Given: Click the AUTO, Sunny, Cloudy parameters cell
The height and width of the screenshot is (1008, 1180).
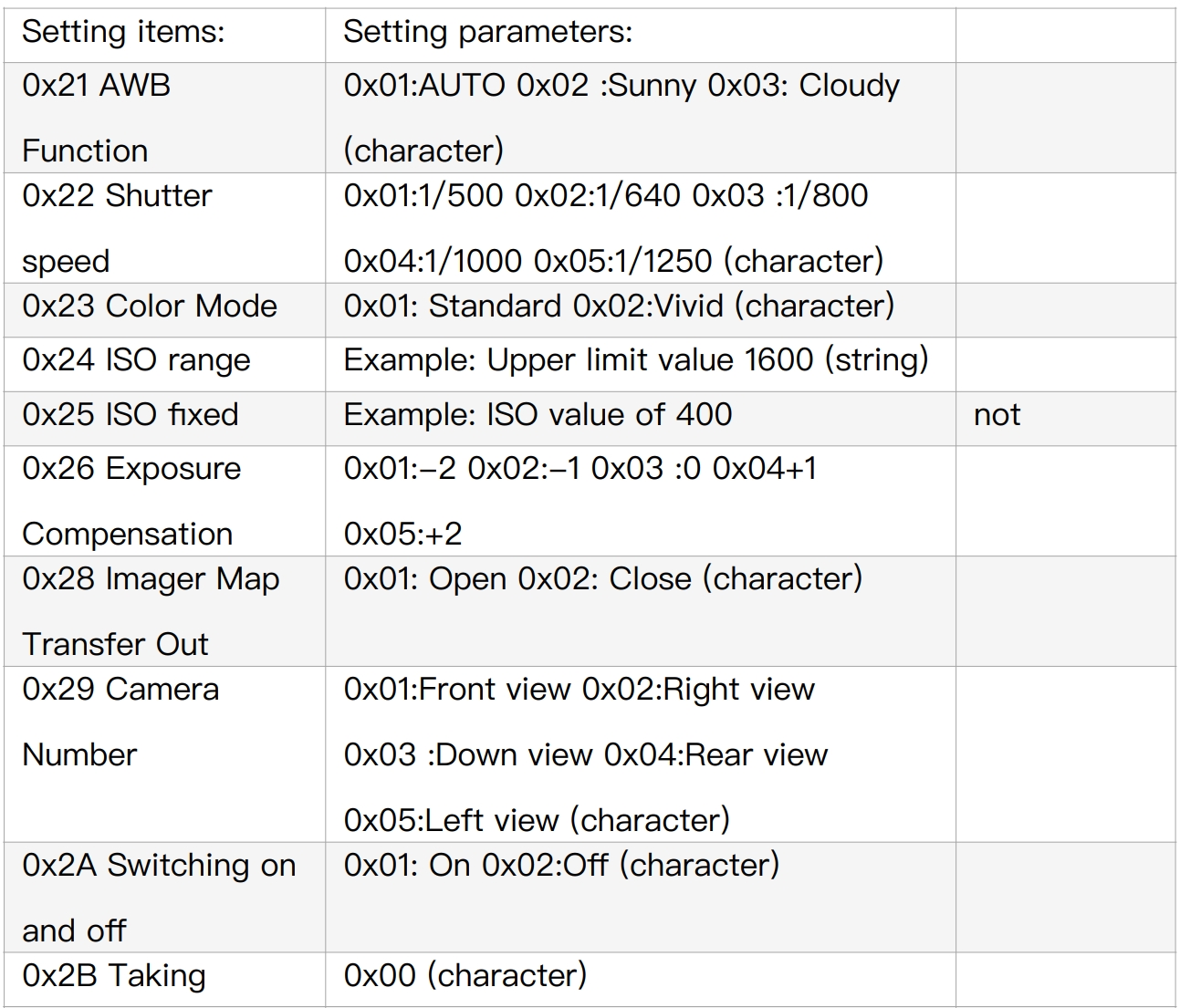Looking at the screenshot, I should coord(621,118).
